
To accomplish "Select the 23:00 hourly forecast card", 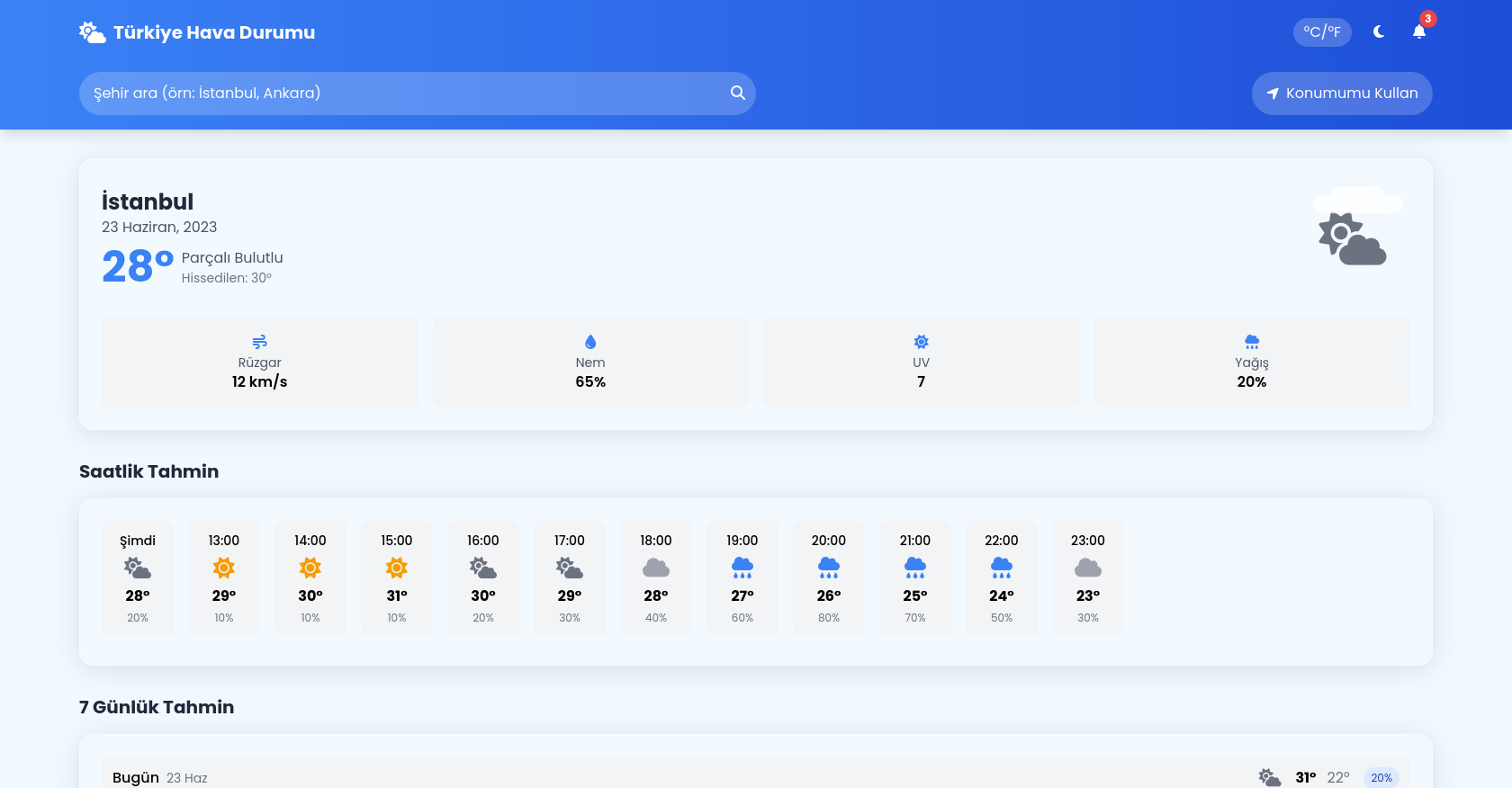I will click(x=1088, y=578).
